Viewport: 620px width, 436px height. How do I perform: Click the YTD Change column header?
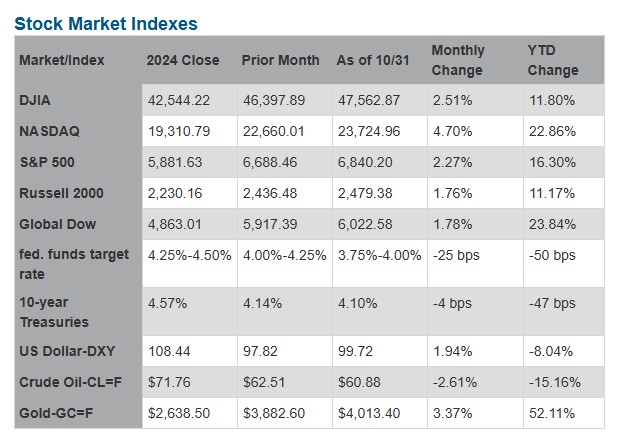pyautogui.click(x=553, y=60)
